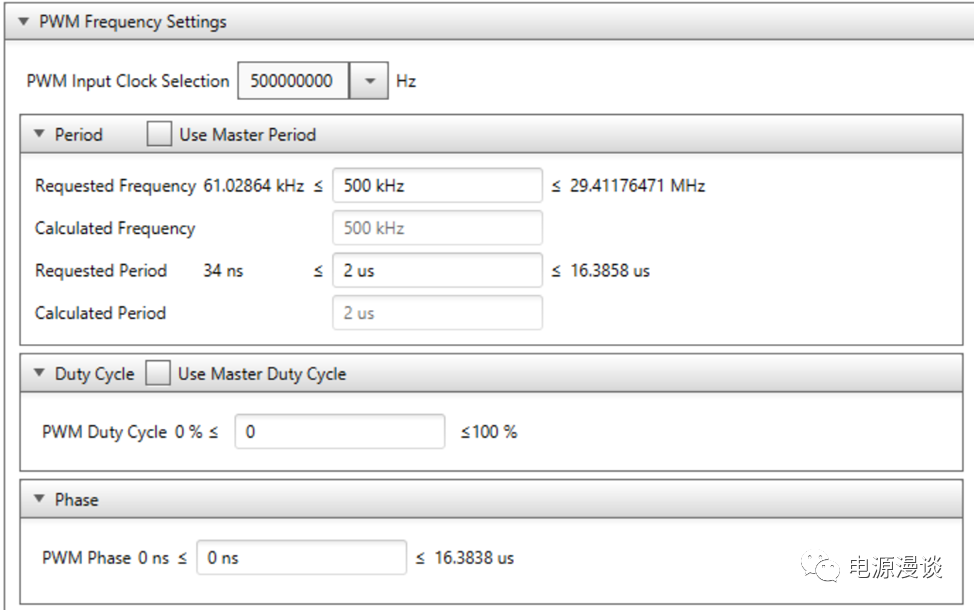Viewport: 974px width, 610px height.
Task: Click the Phase section header label
Action: [x=77, y=499]
